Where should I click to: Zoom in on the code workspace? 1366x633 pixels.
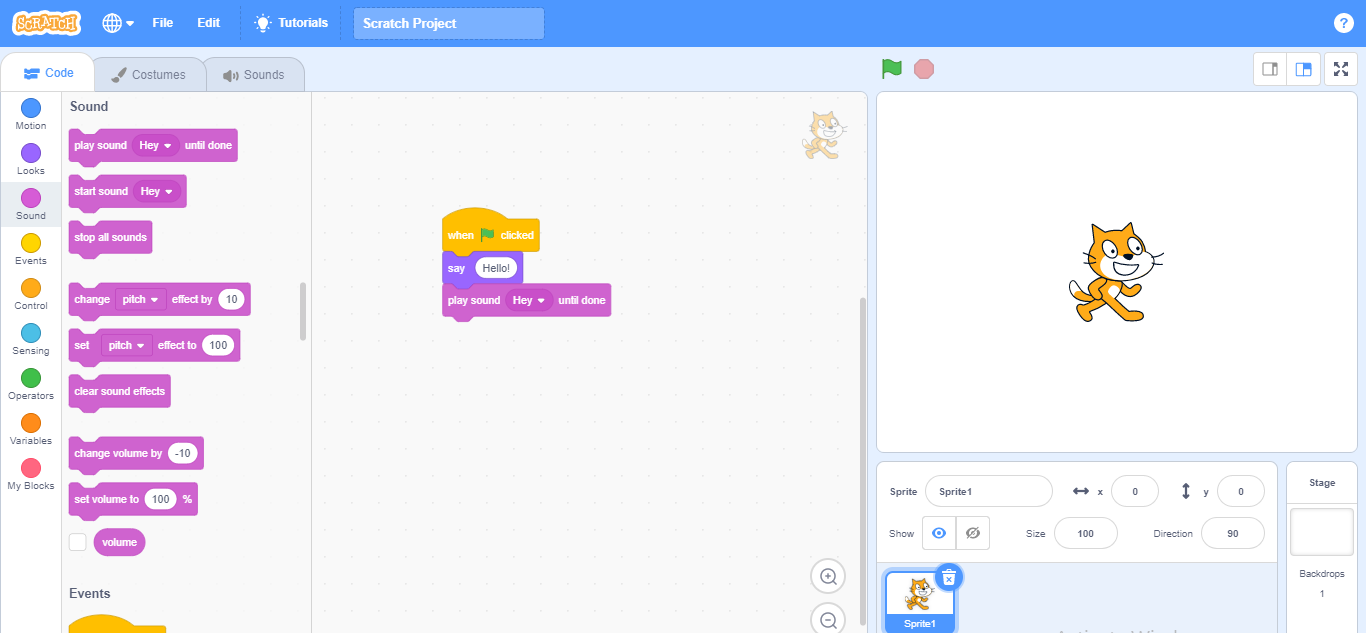pyautogui.click(x=828, y=576)
